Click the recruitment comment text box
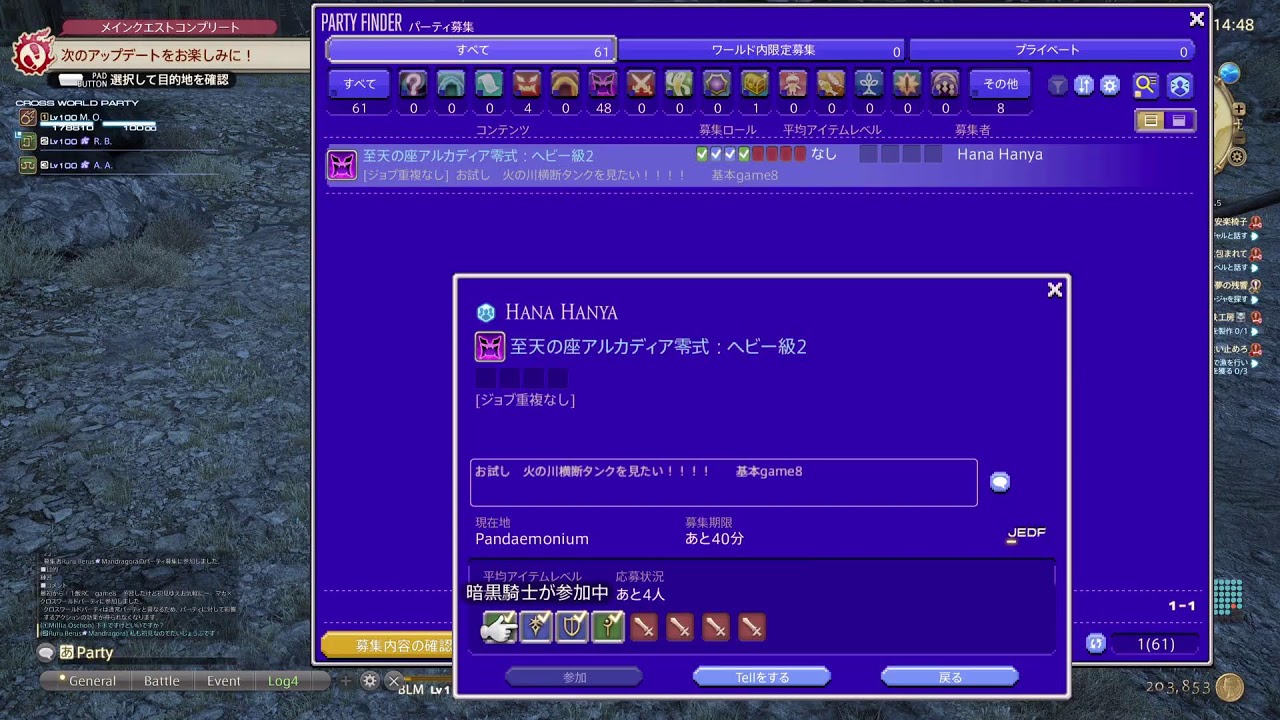Screen dimensions: 1280x720 click(723, 482)
